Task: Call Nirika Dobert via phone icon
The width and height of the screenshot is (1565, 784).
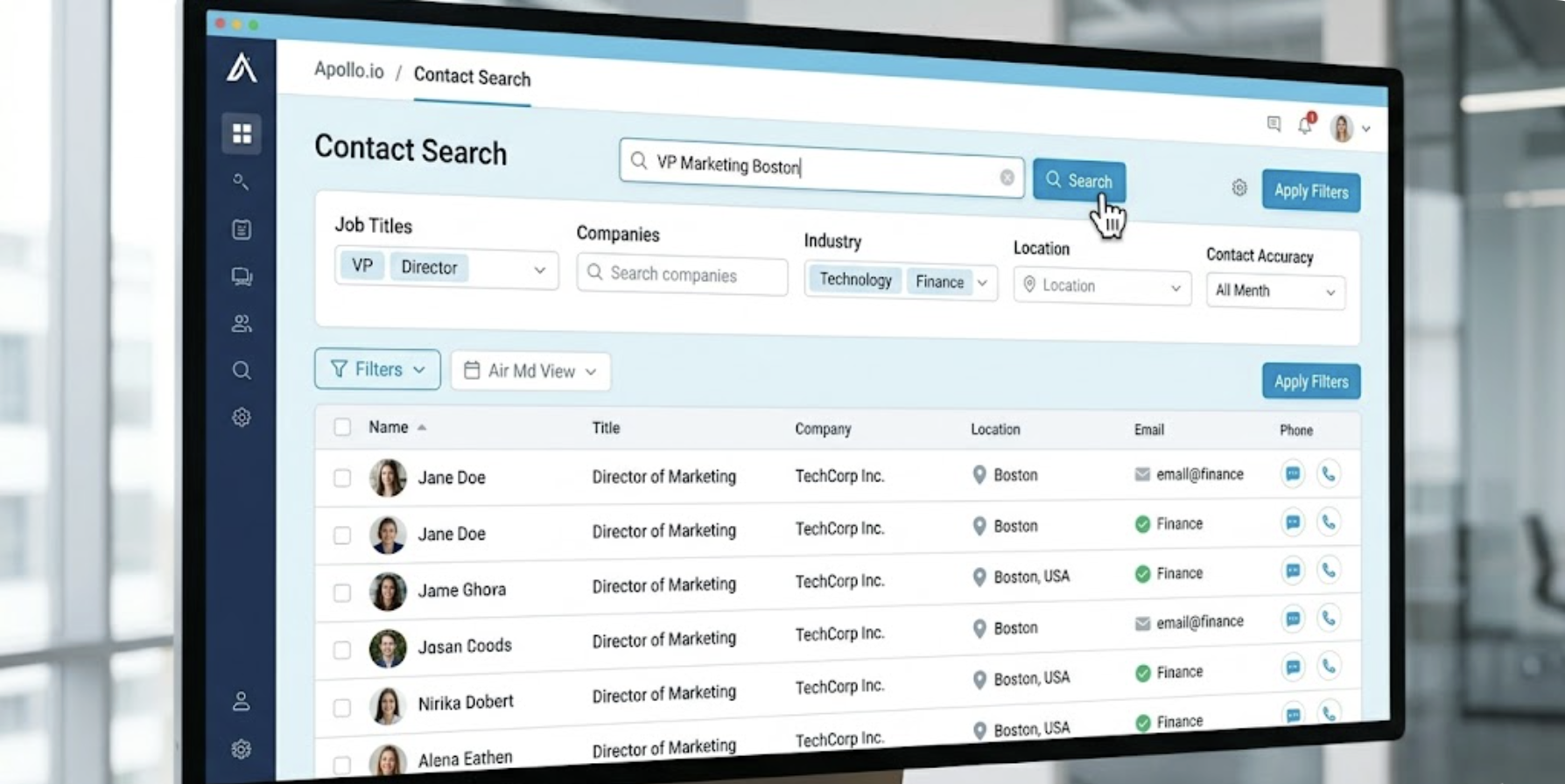Action: click(x=1329, y=667)
